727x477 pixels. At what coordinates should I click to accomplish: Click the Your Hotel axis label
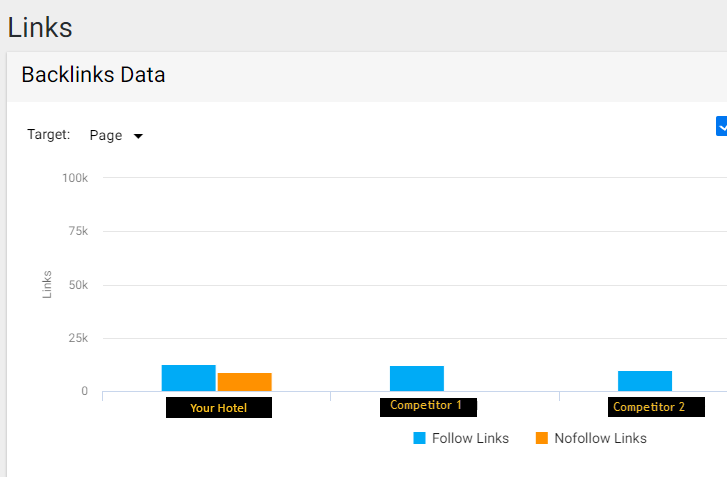[x=219, y=407]
